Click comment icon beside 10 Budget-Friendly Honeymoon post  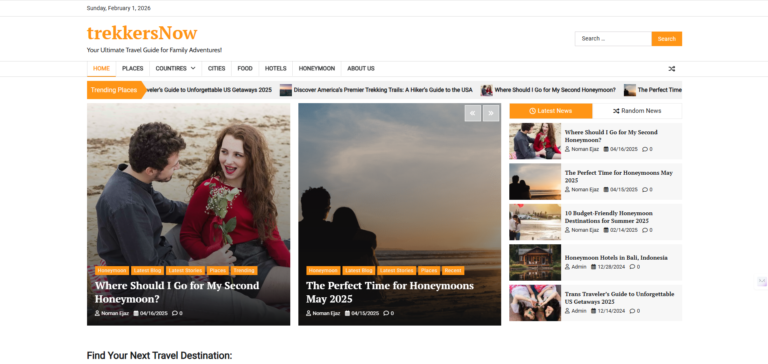645,230
